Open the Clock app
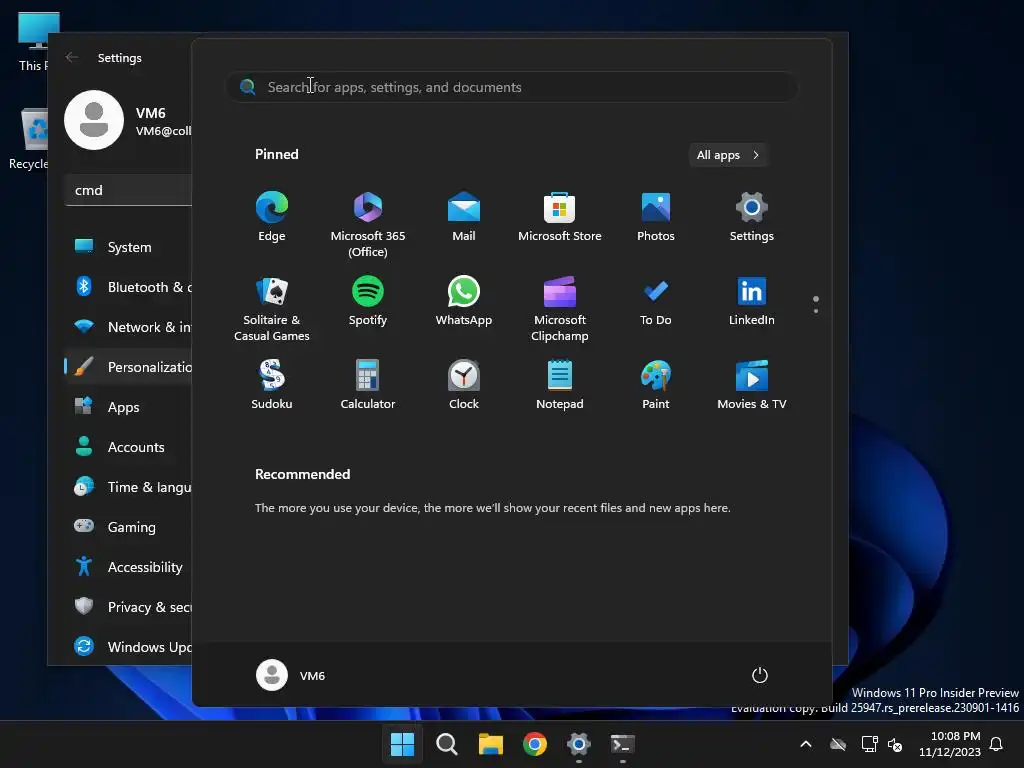Image resolution: width=1024 pixels, height=768 pixels. click(464, 385)
